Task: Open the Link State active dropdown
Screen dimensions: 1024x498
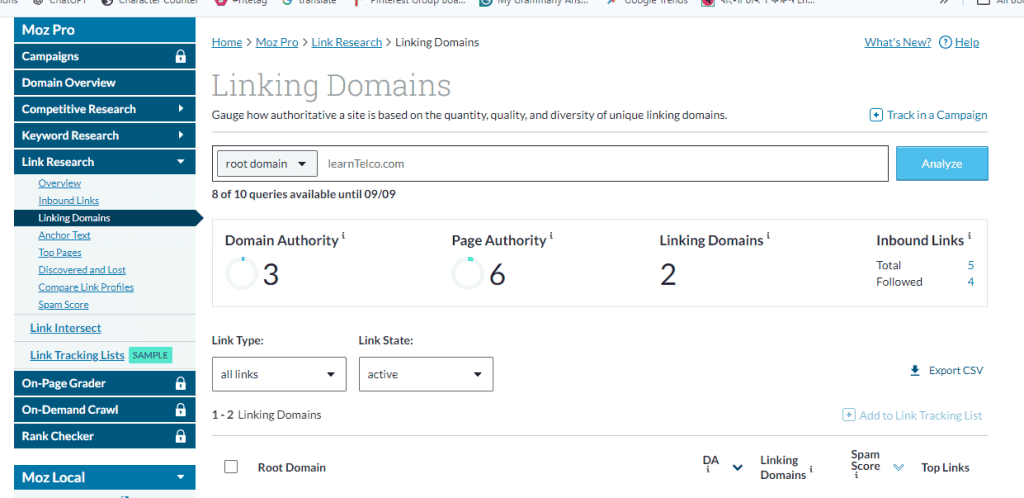Action: point(426,375)
